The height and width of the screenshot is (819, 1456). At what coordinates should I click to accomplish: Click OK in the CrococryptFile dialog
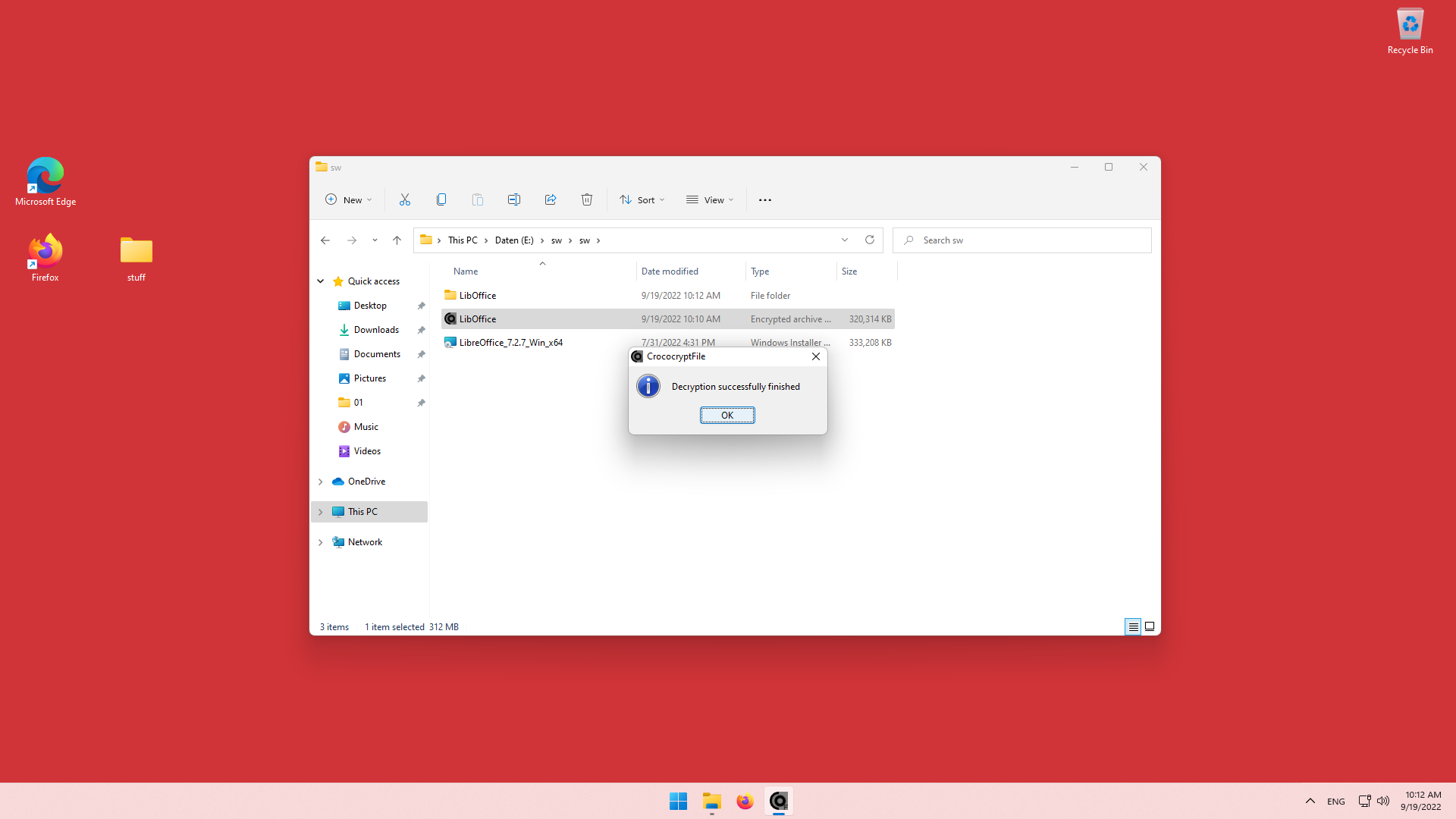[727, 415]
